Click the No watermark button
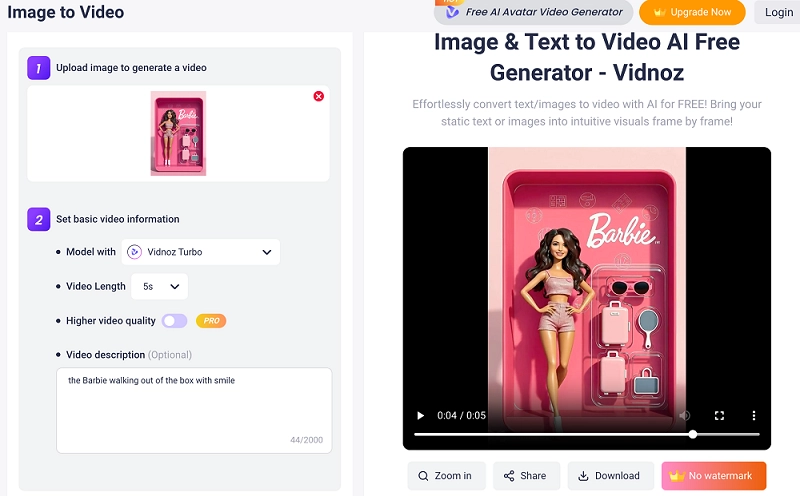The height and width of the screenshot is (496, 800). 714,476
